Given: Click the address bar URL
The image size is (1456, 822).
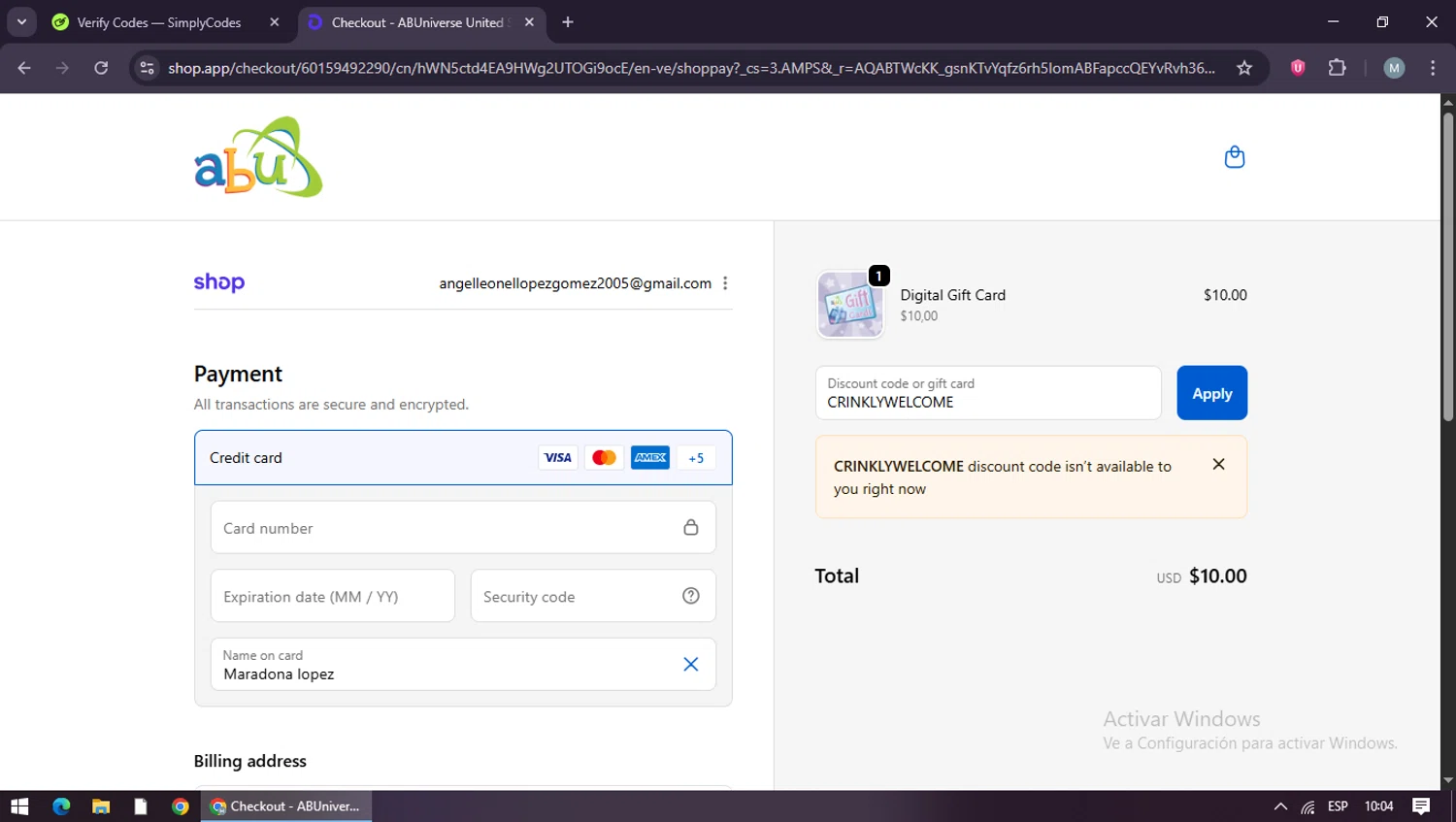Looking at the screenshot, I should point(691,68).
